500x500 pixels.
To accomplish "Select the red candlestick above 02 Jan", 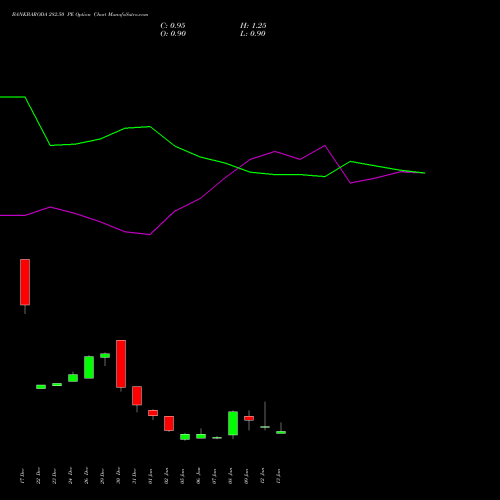I will (169, 423).
